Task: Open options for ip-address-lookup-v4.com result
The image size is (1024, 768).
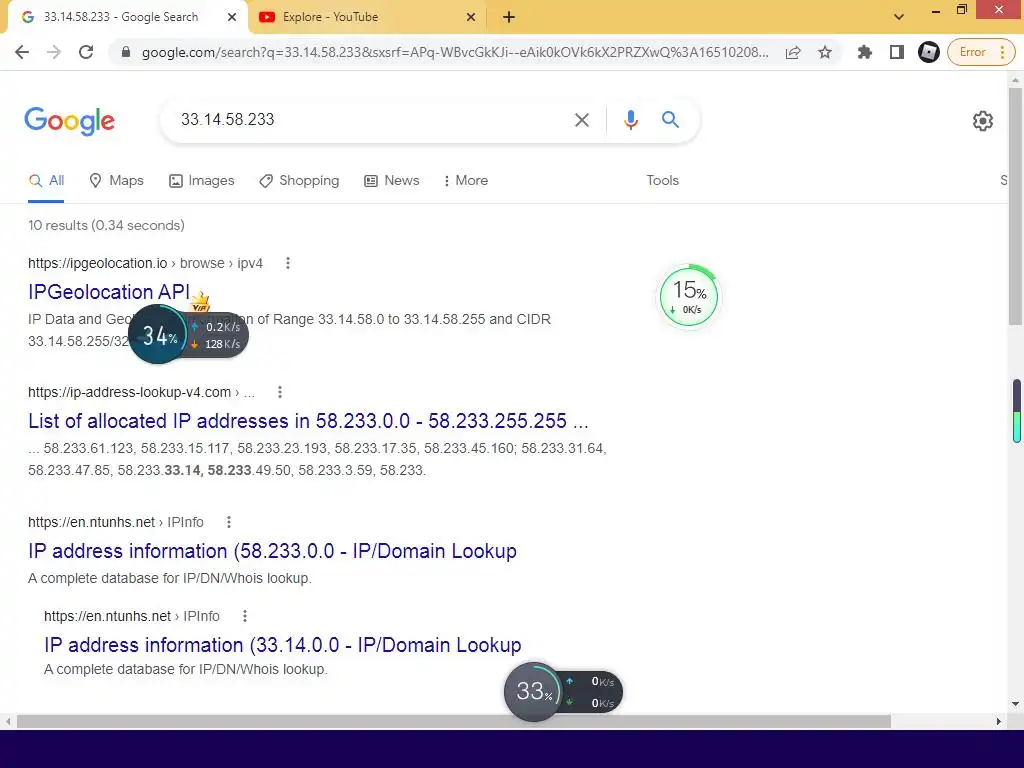Action: (x=280, y=392)
